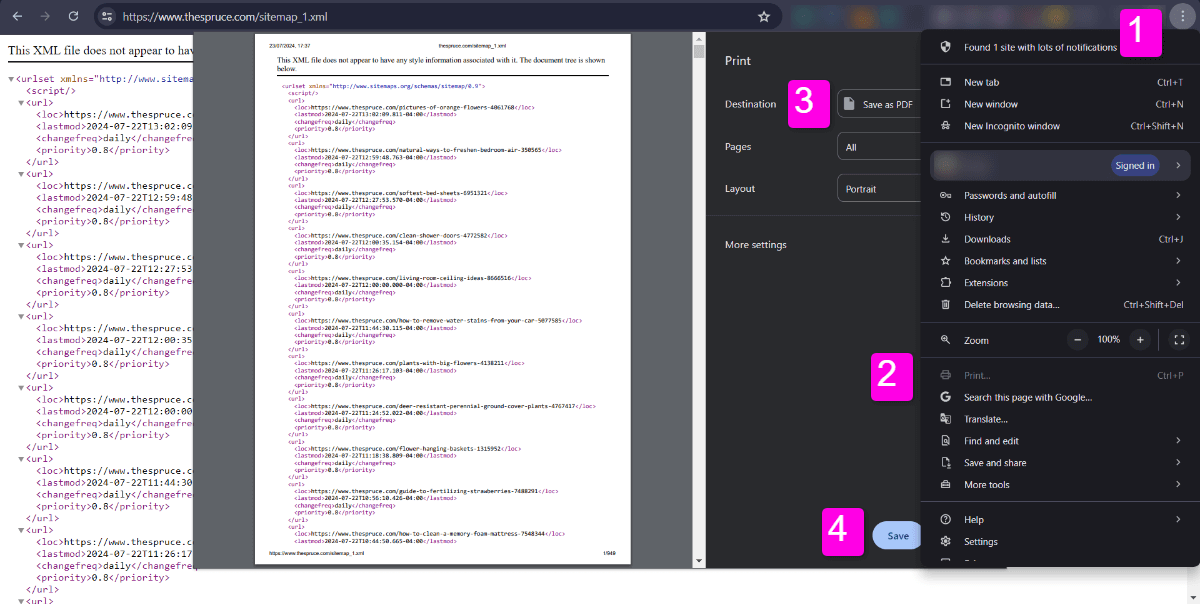Viewport: 1200px width, 604px height.
Task: Click the New window icon in menu
Action: [x=945, y=104]
